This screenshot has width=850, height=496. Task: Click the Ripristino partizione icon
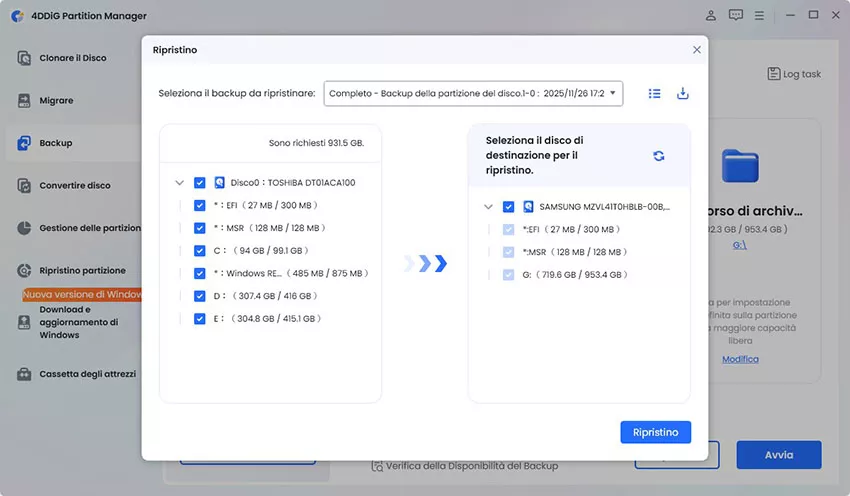pos(24,270)
